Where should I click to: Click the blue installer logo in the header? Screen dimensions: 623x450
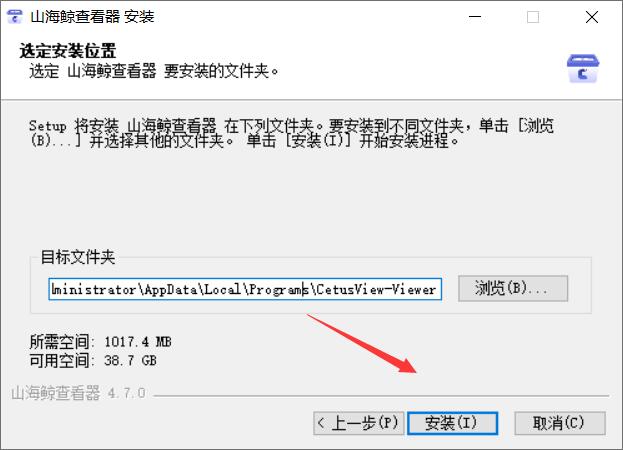583,69
